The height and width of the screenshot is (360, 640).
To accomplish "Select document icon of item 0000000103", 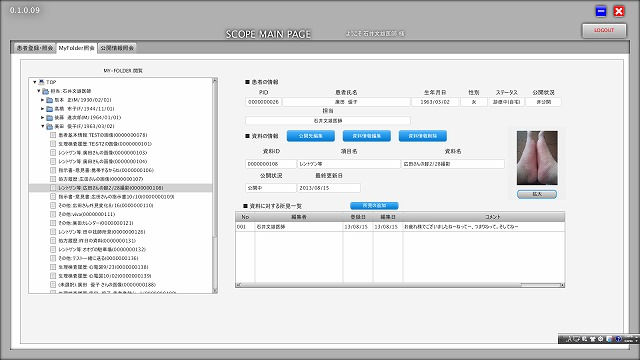I will point(53,153).
